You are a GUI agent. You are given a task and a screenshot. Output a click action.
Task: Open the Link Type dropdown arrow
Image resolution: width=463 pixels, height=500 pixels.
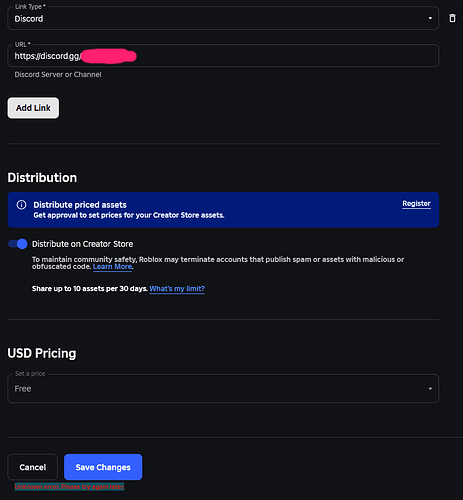(430, 18)
